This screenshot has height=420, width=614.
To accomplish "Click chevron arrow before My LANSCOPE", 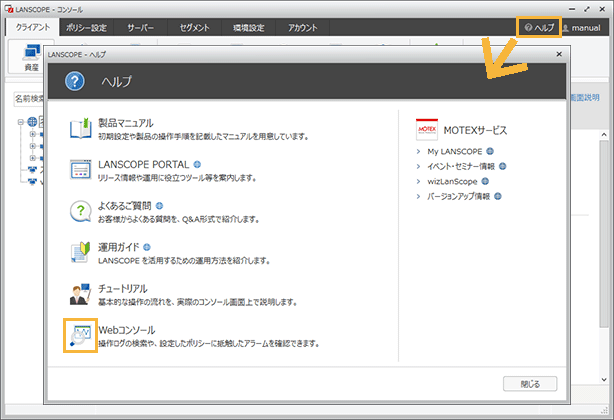I will pyautogui.click(x=418, y=151).
